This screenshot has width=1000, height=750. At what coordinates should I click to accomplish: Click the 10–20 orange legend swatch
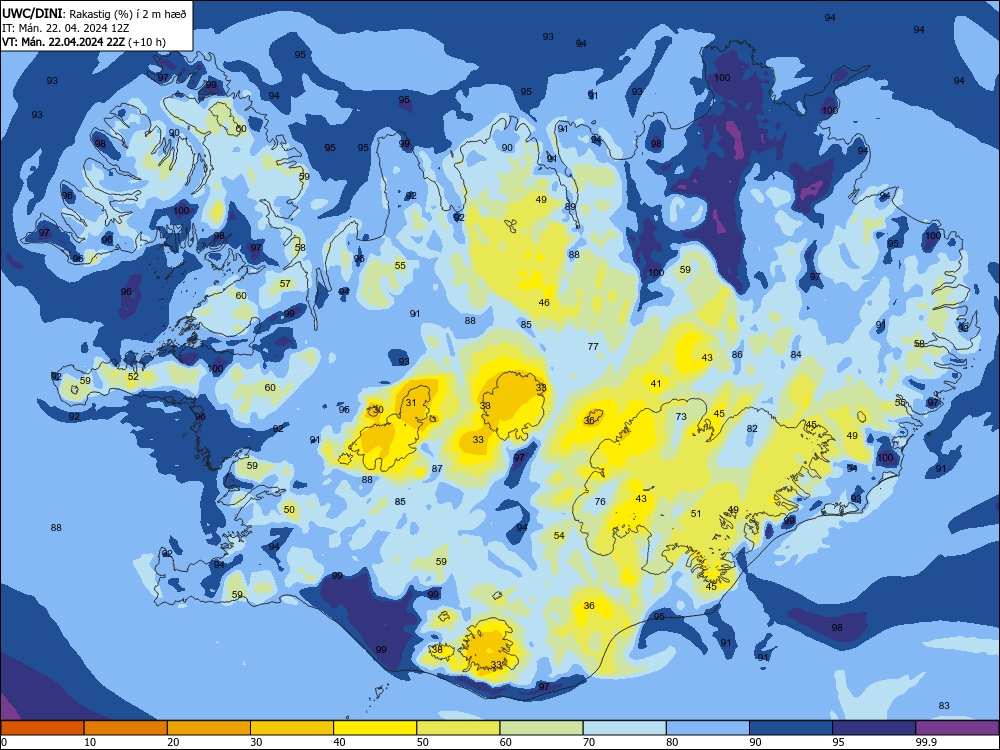point(126,728)
